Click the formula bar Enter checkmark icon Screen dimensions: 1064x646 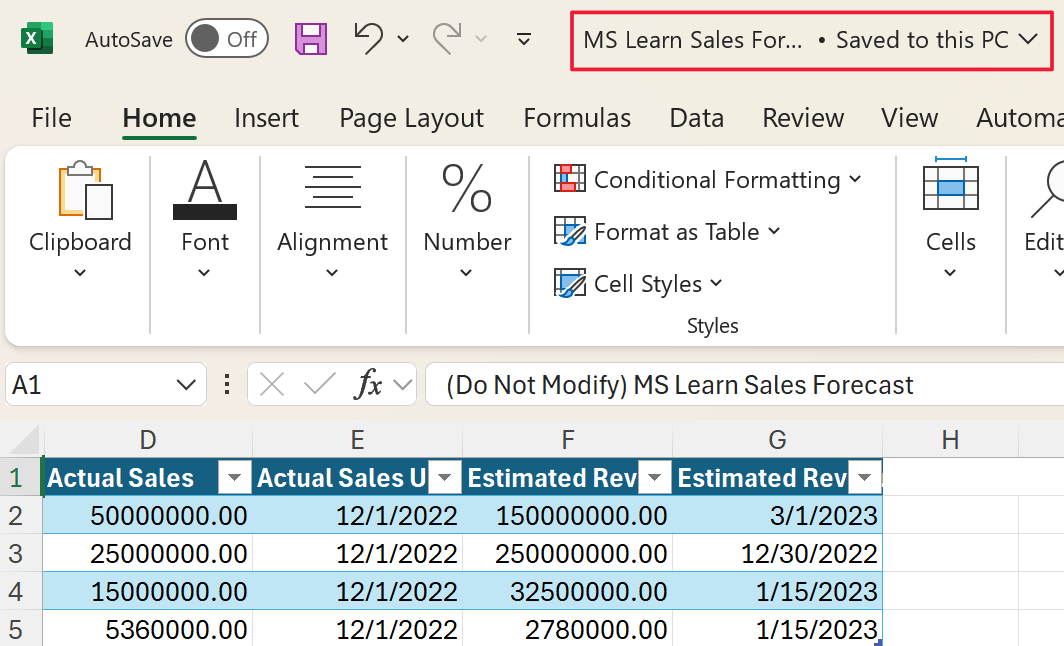tap(320, 385)
